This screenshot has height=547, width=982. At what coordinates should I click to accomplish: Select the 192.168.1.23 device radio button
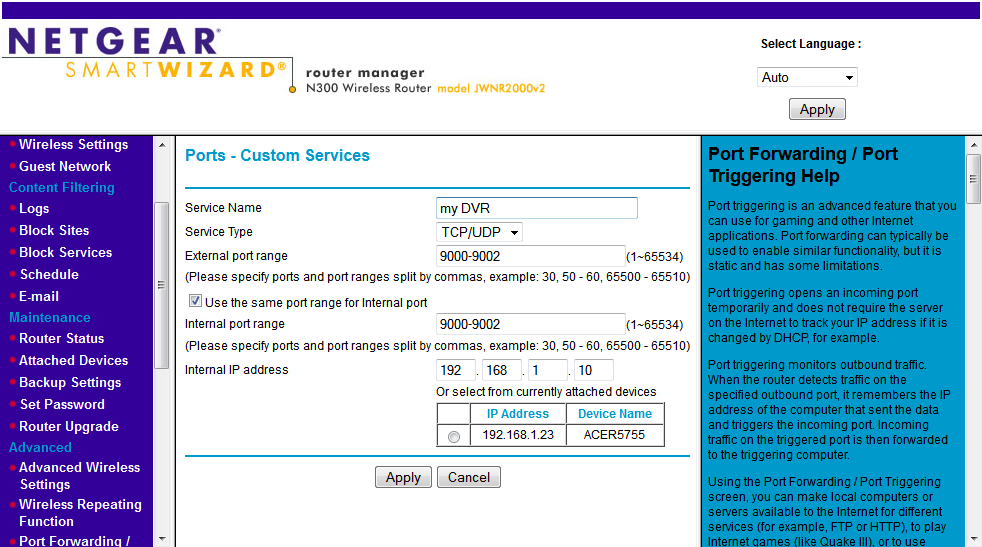point(454,436)
